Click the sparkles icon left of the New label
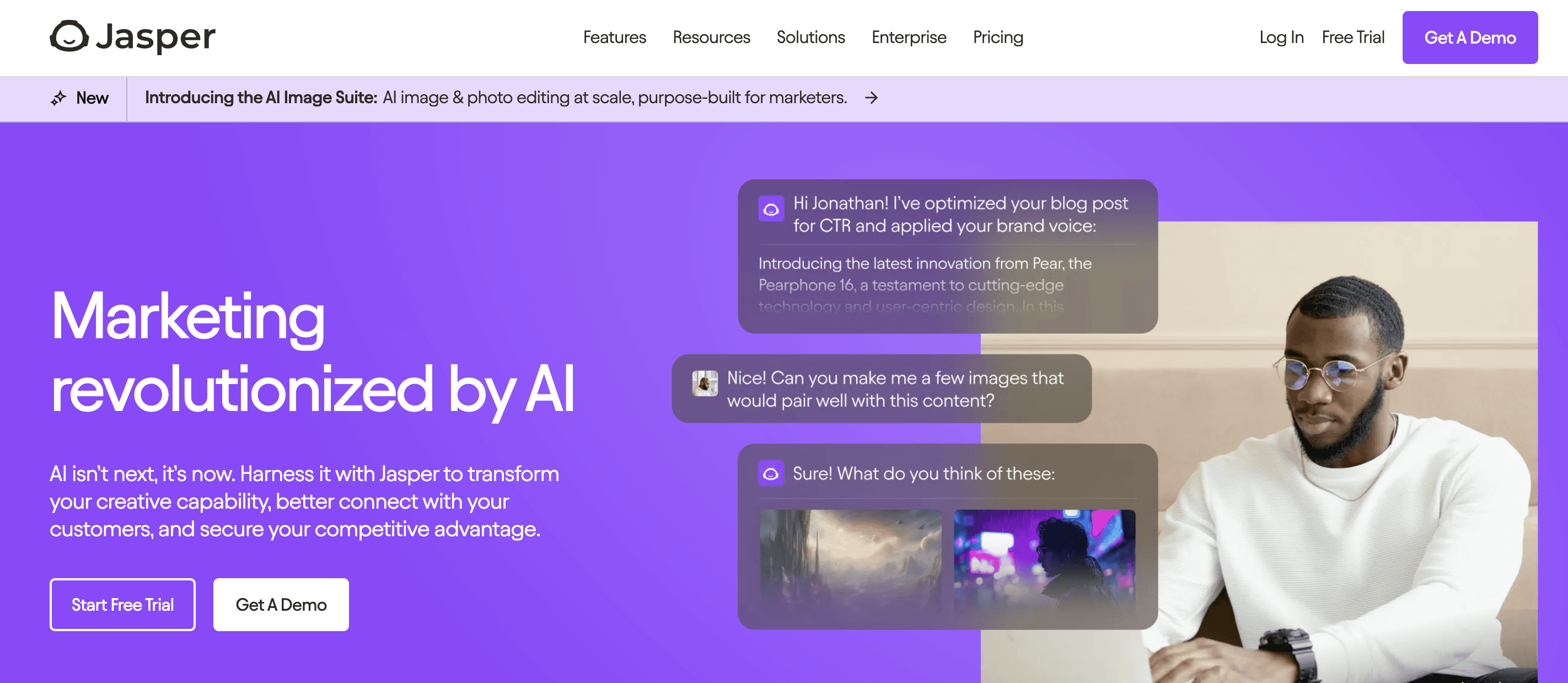Screen dimensions: 1568x683 click(x=59, y=98)
